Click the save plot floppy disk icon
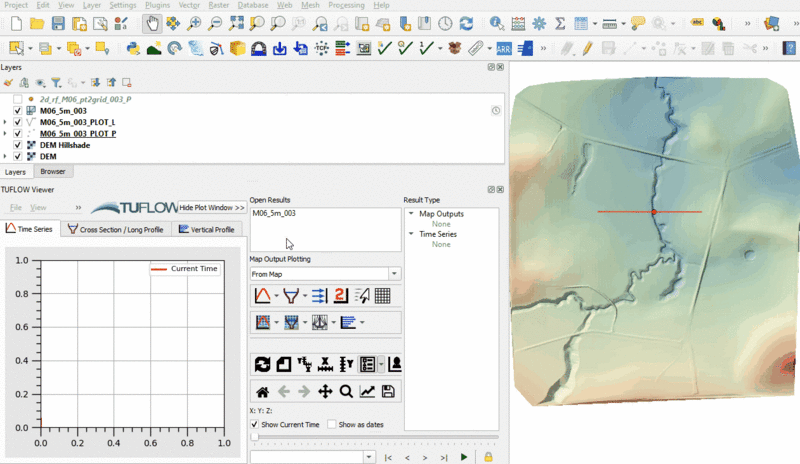Image resolution: width=800 pixels, height=464 pixels. click(388, 392)
